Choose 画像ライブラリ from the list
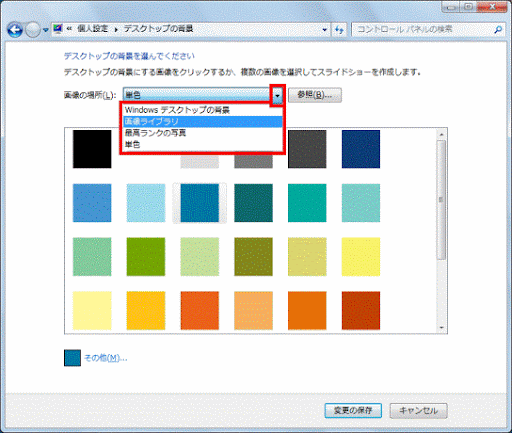The width and height of the screenshot is (512, 433). (202, 121)
